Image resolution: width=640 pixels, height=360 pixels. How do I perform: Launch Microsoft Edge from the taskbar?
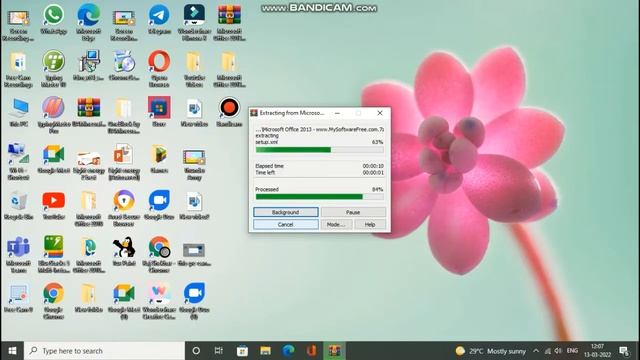(289, 351)
